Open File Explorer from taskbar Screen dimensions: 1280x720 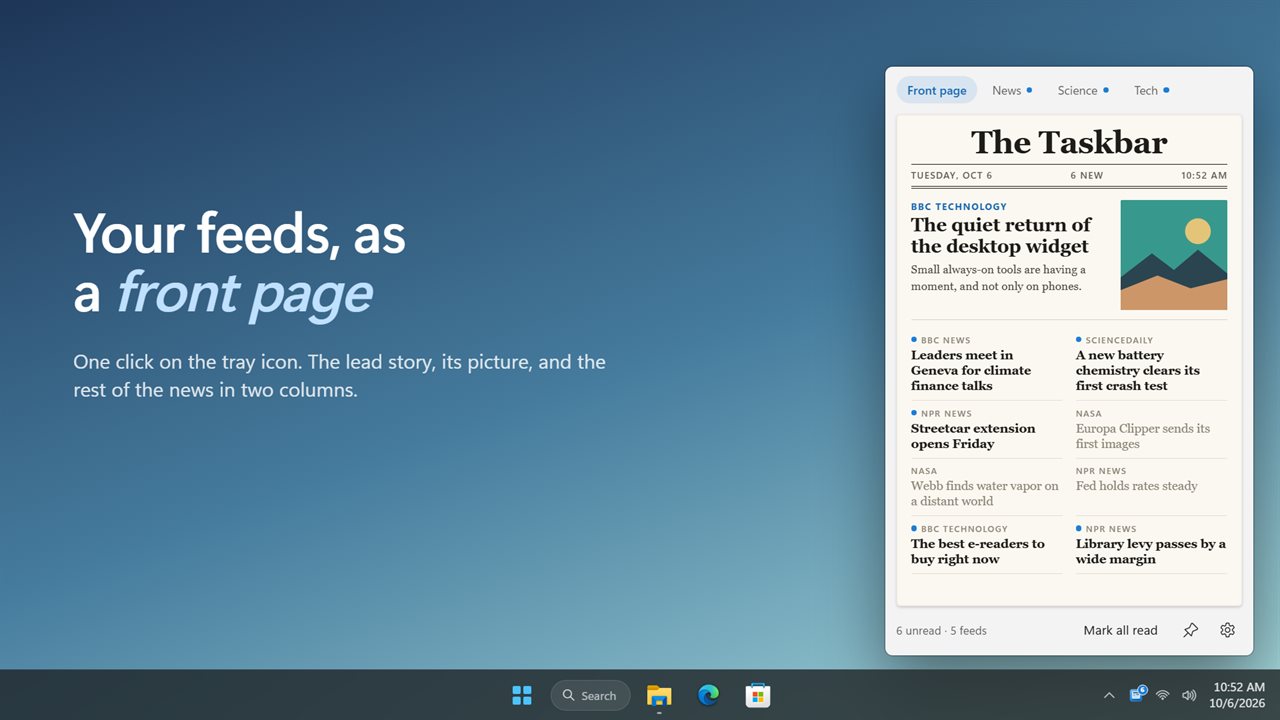pyautogui.click(x=659, y=695)
